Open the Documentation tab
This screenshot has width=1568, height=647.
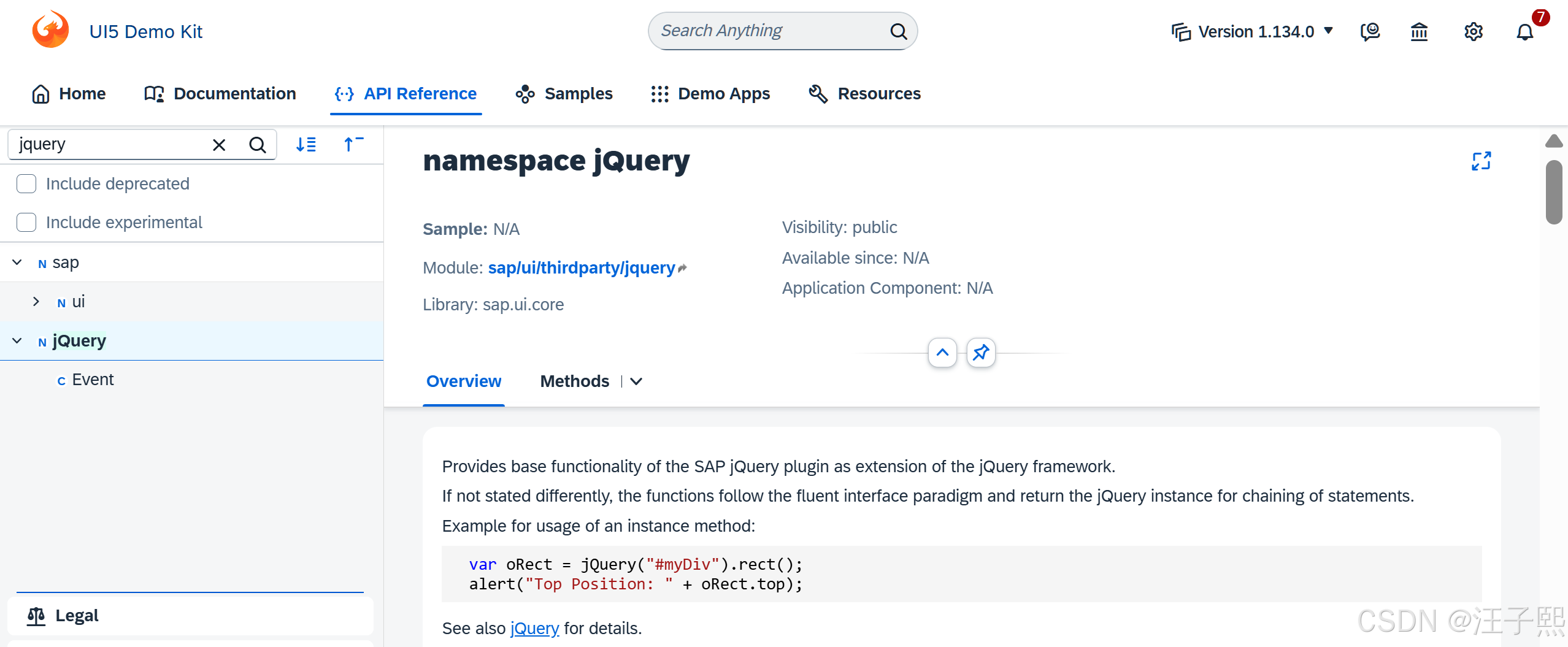pyautogui.click(x=220, y=94)
